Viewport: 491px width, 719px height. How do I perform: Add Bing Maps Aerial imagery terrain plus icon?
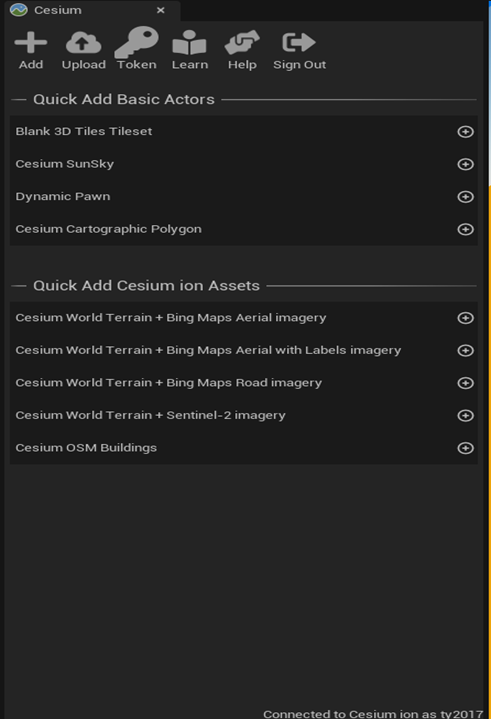click(465, 318)
